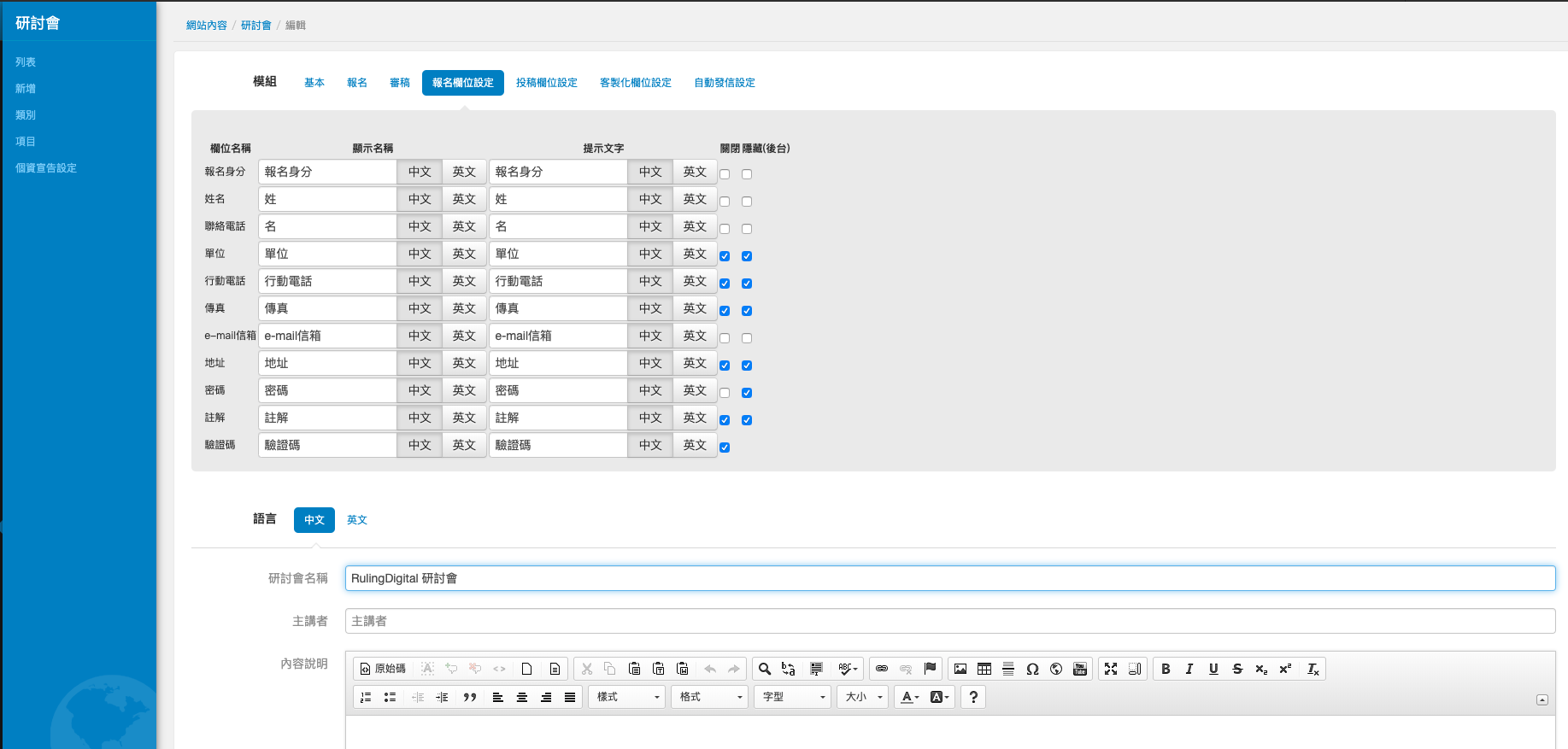
Task: Open the 字型 font dropdown
Action: click(x=794, y=697)
